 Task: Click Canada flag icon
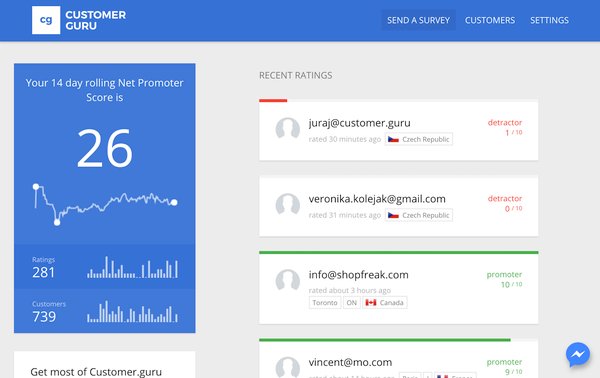[x=370, y=303]
